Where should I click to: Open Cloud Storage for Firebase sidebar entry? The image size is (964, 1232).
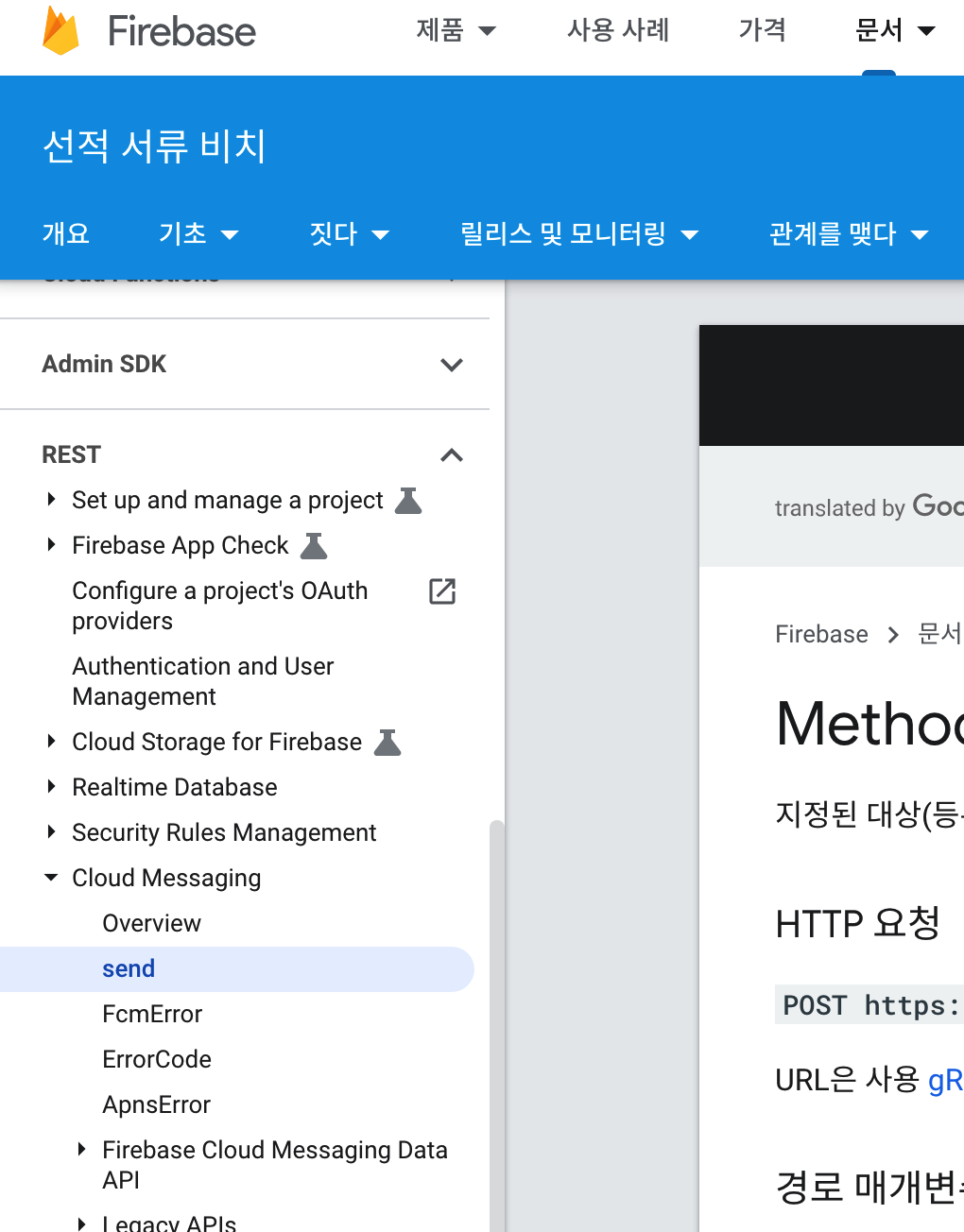pyautogui.click(x=216, y=742)
